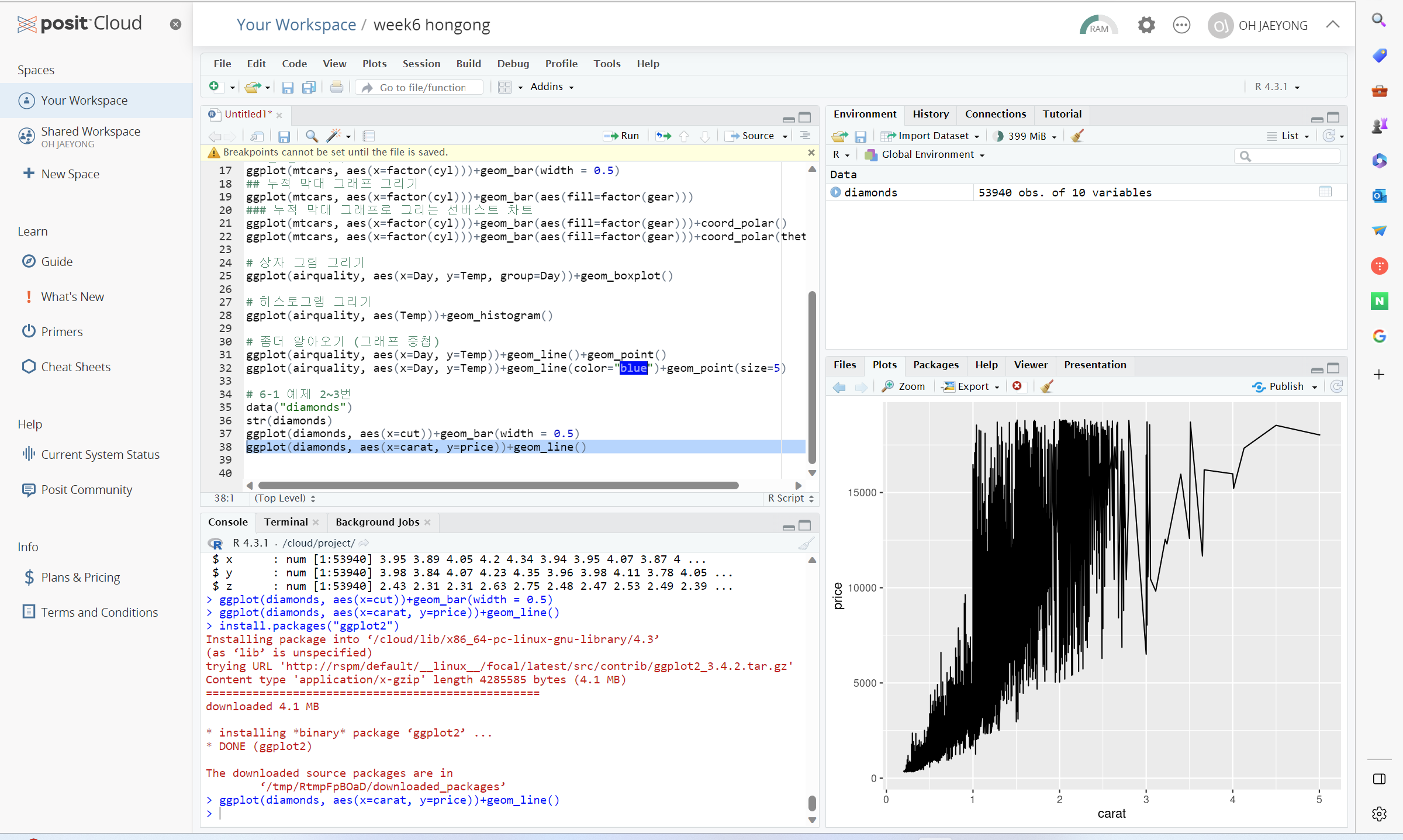This screenshot has height=840, width=1403.
Task: Click the clear environment broom icon
Action: pos(1077,136)
